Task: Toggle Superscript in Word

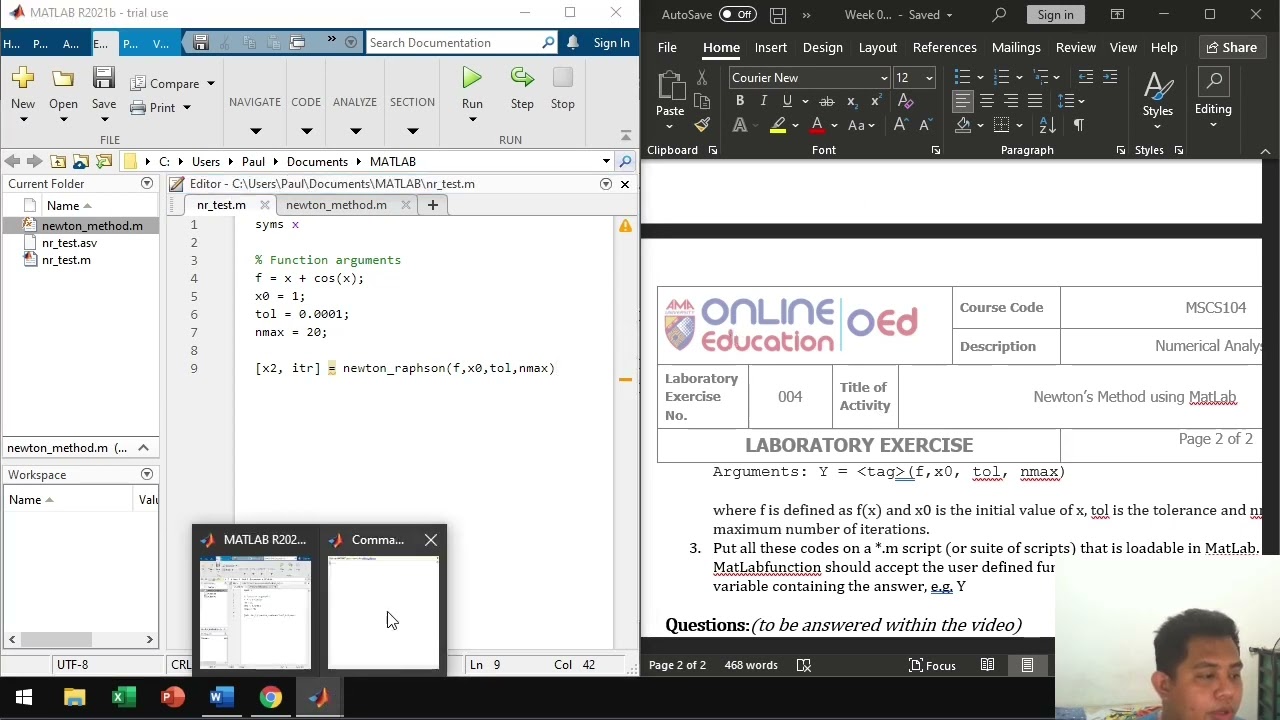Action: [x=875, y=101]
